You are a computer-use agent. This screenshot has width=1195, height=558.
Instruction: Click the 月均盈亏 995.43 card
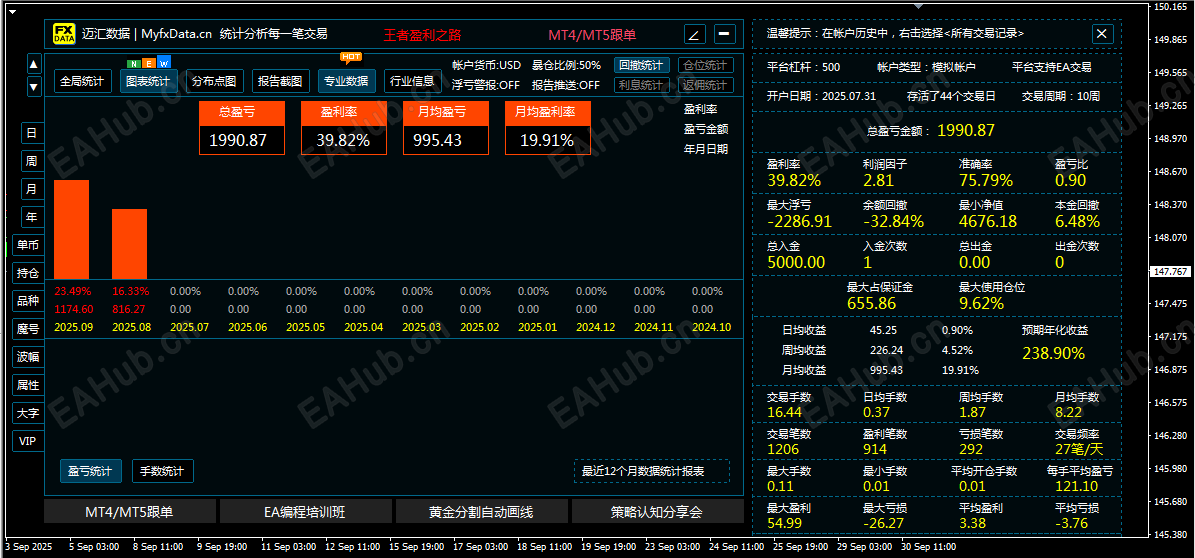tap(446, 127)
